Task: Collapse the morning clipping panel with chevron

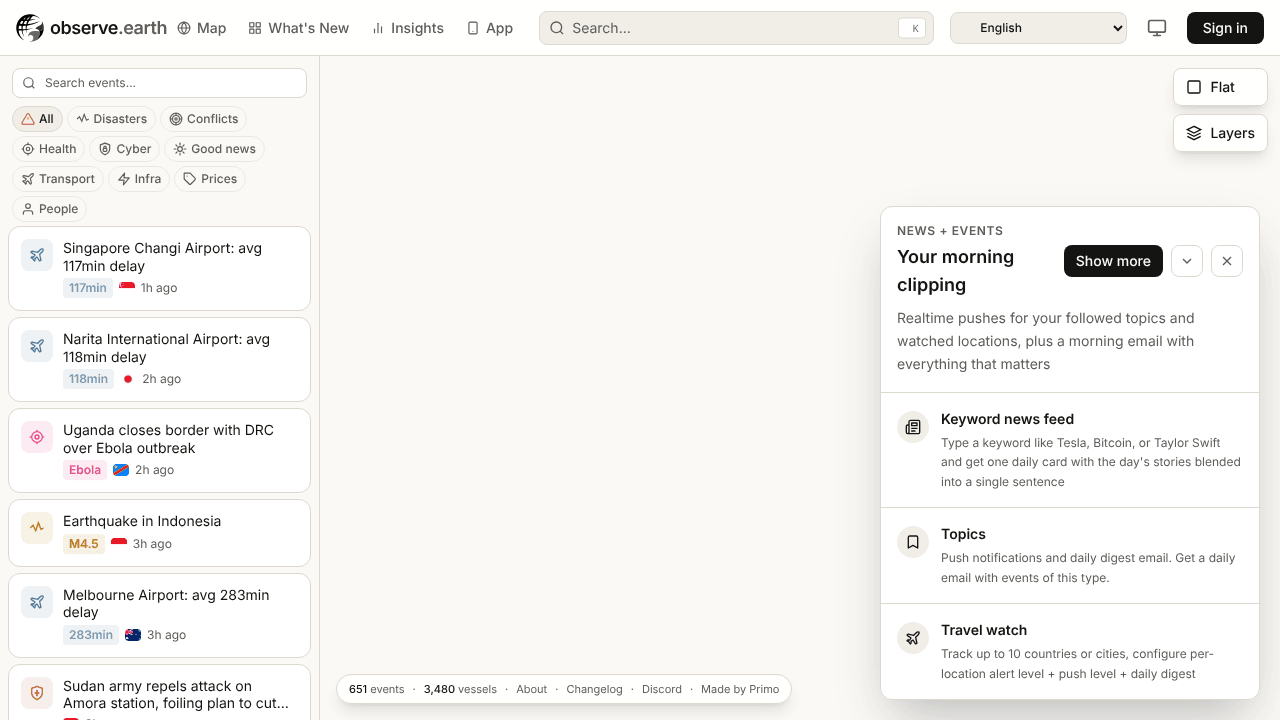Action: [1187, 261]
